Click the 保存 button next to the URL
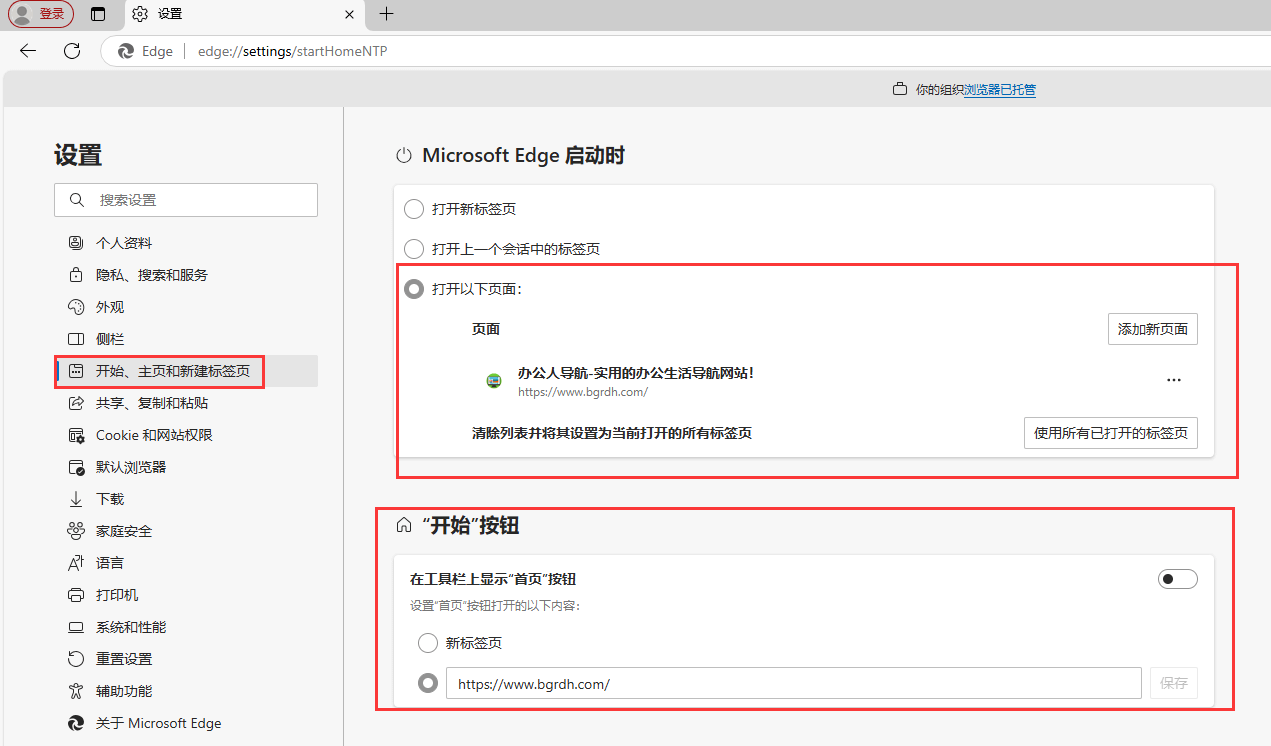 coord(1173,683)
